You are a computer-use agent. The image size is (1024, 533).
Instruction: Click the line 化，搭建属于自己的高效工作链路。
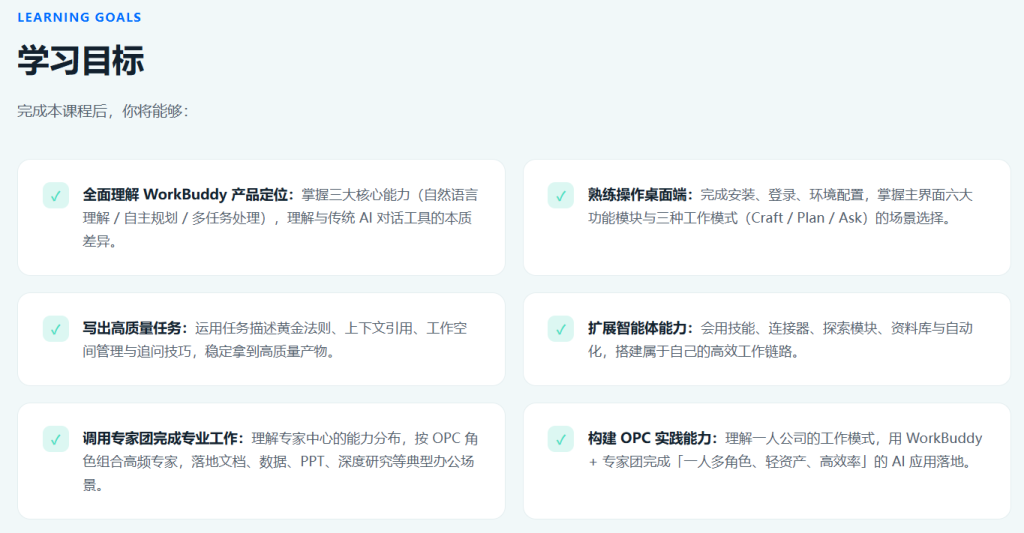click(x=694, y=351)
